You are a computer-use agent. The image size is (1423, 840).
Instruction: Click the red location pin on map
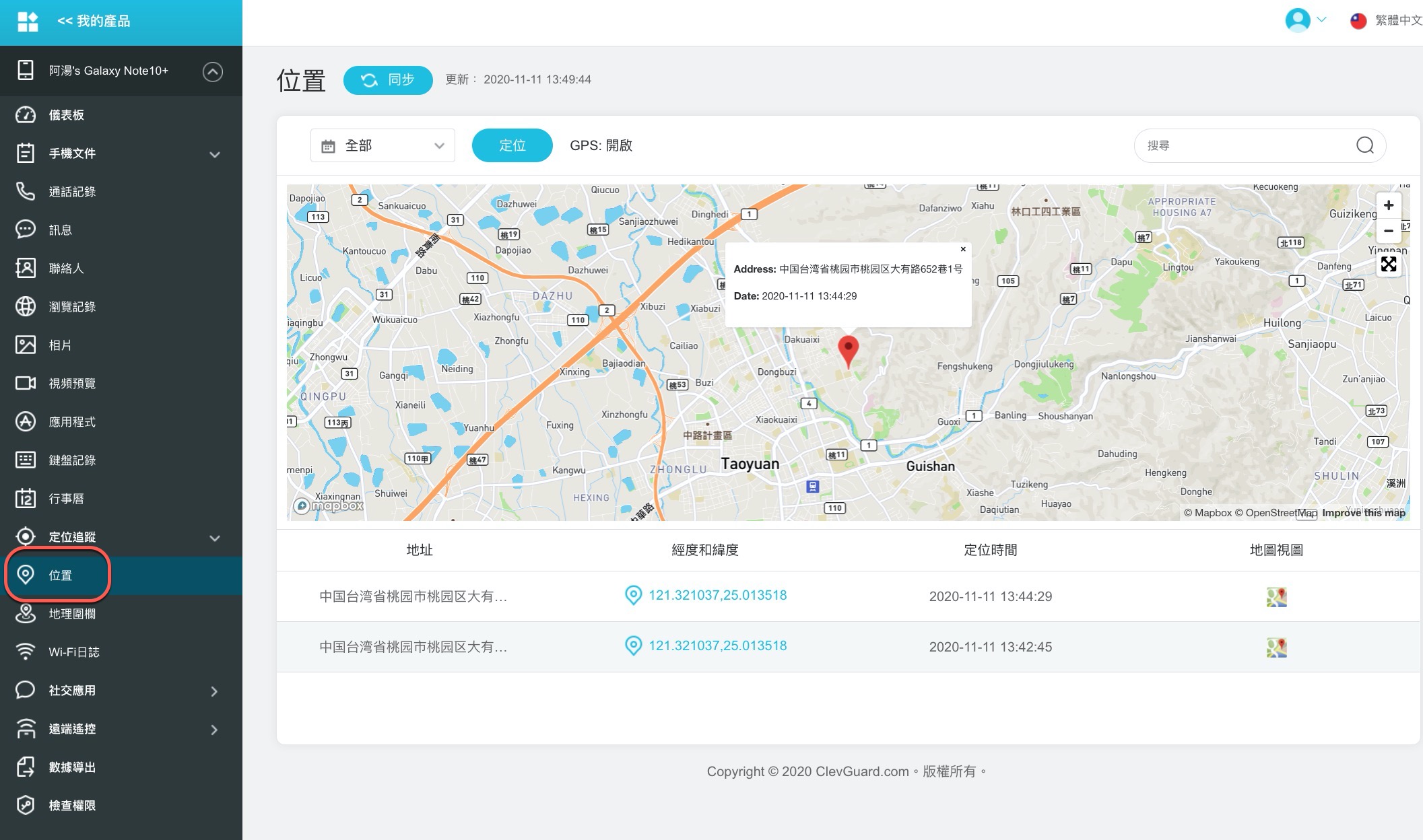click(848, 349)
